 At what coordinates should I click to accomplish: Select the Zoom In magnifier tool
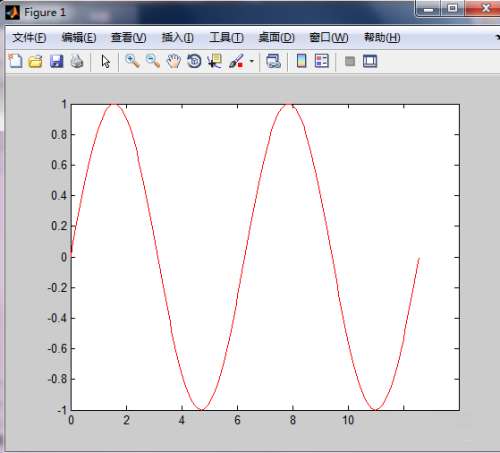pos(132,61)
